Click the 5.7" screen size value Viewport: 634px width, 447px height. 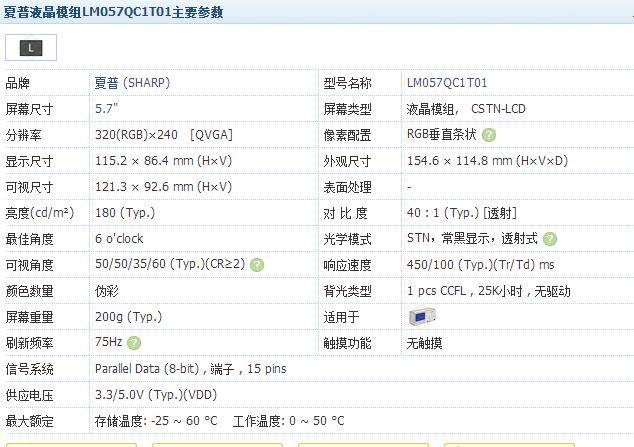(x=106, y=109)
